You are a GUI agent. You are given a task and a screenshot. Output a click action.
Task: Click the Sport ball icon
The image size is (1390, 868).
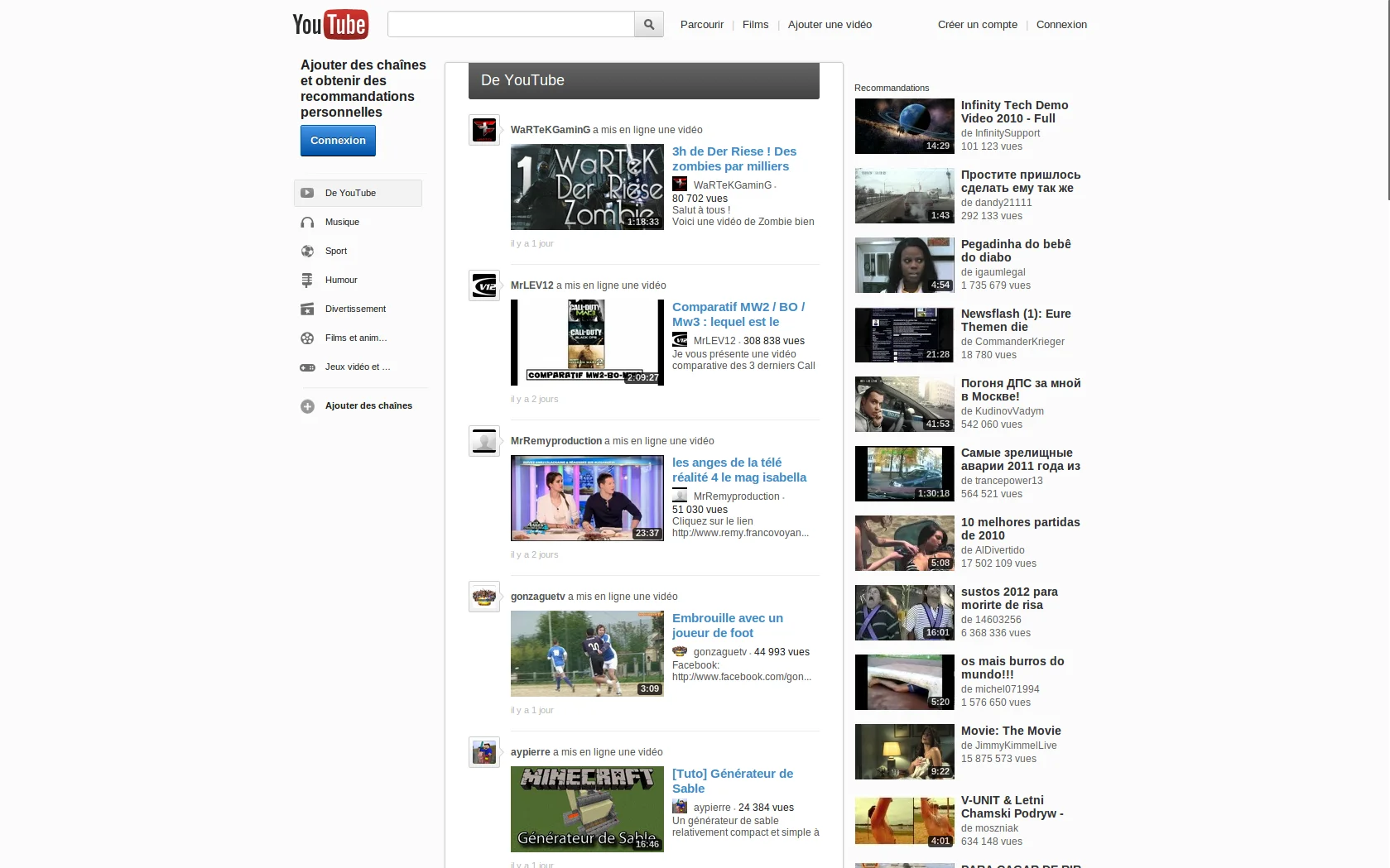point(307,251)
